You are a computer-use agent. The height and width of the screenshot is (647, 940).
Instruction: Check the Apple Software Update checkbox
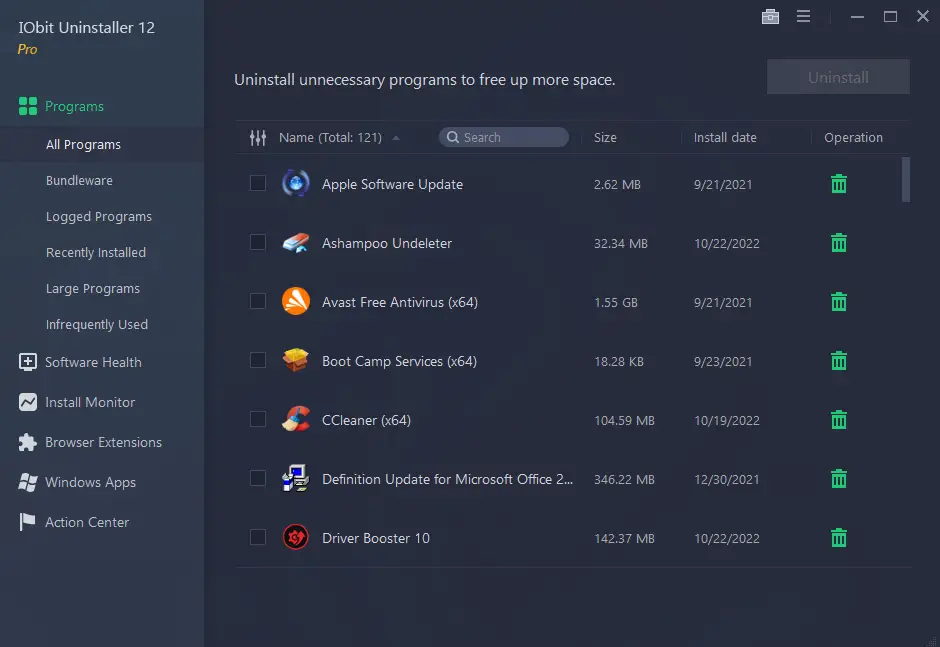(x=258, y=183)
